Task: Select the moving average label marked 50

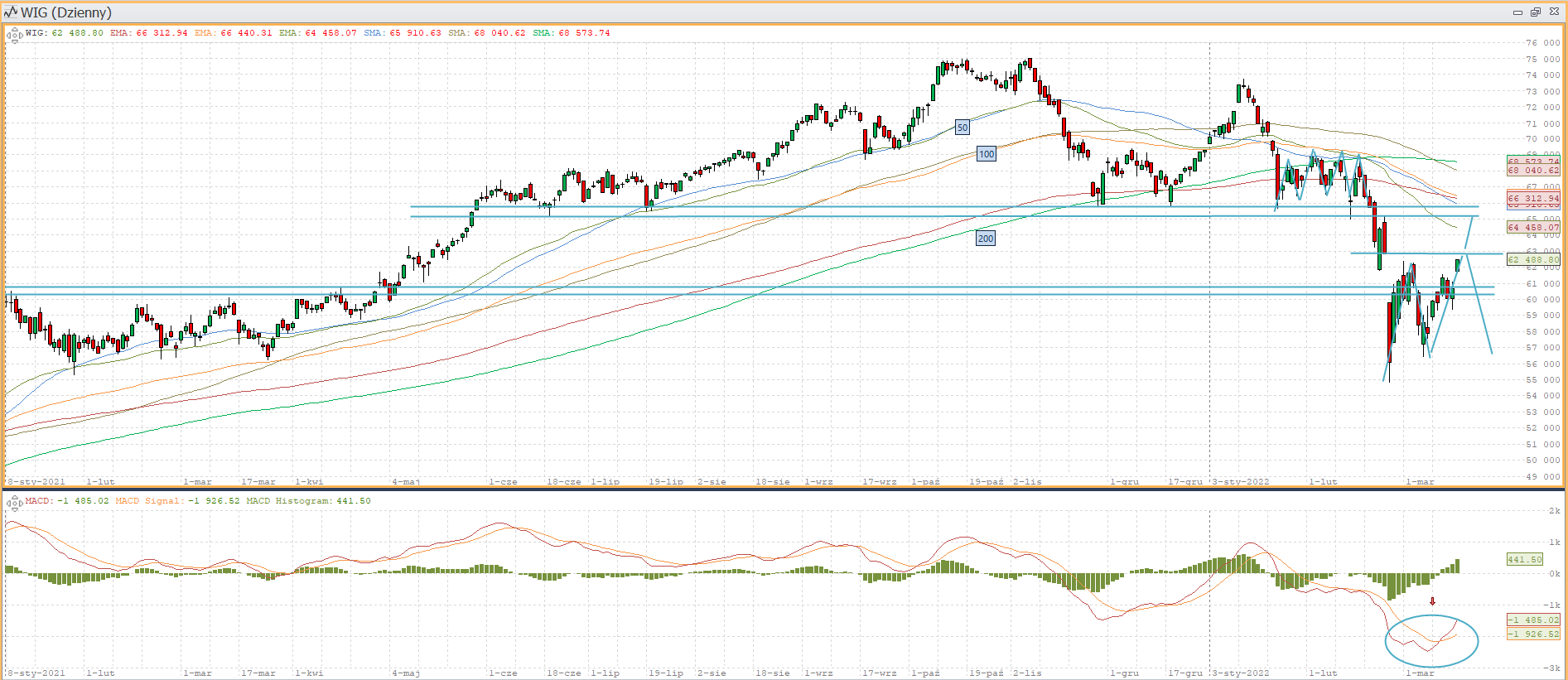Action: click(962, 128)
